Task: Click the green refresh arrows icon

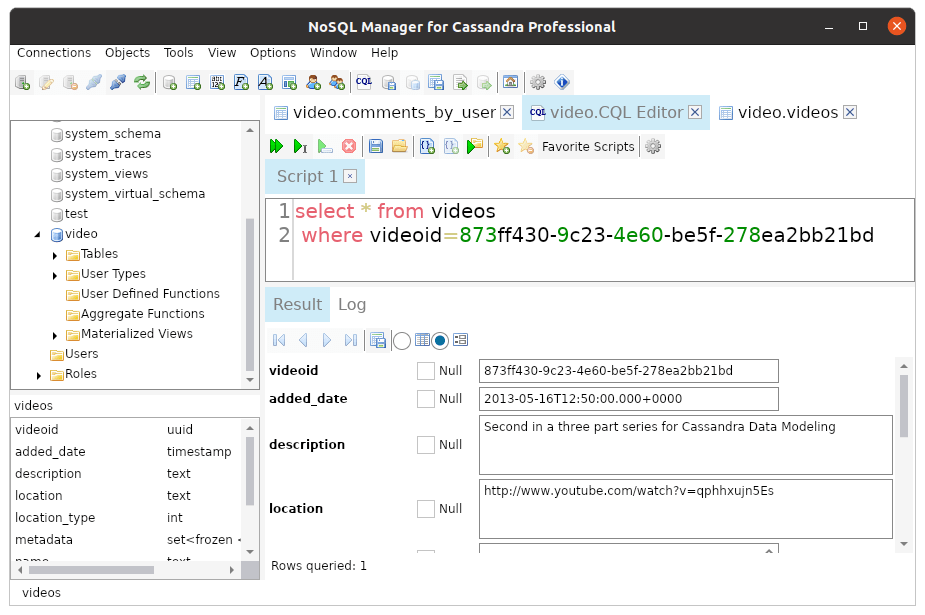Action: 142,82
